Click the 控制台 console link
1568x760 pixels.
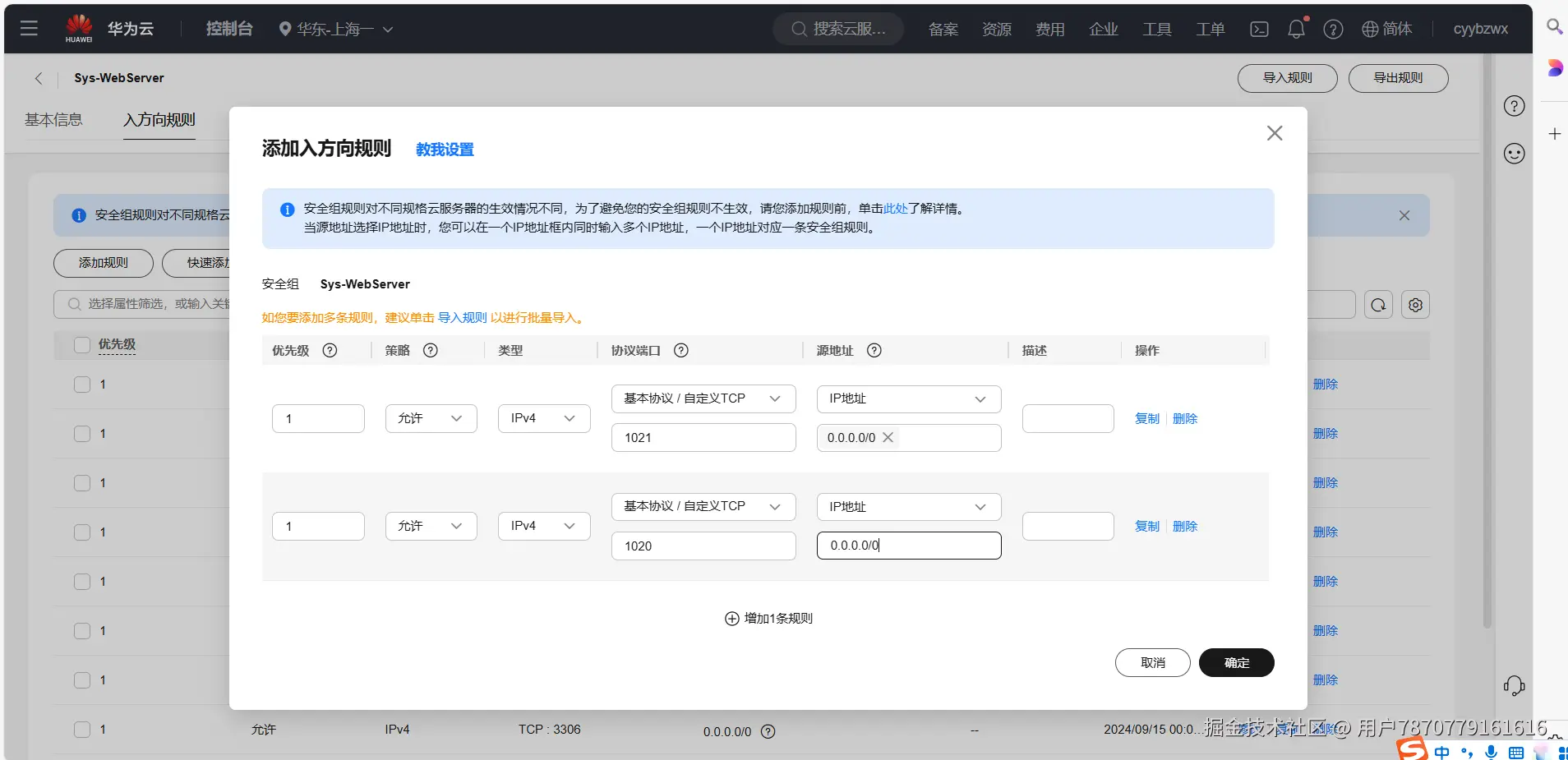[x=229, y=29]
